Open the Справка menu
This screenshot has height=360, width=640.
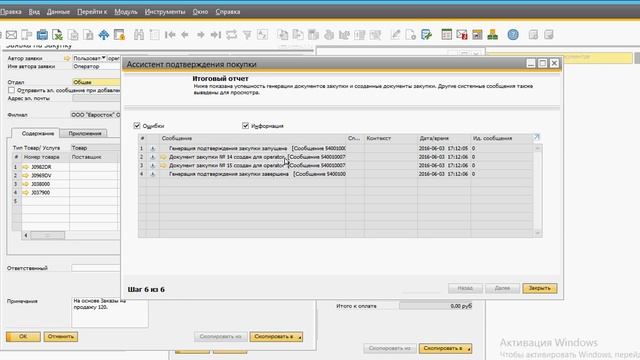click(x=228, y=12)
